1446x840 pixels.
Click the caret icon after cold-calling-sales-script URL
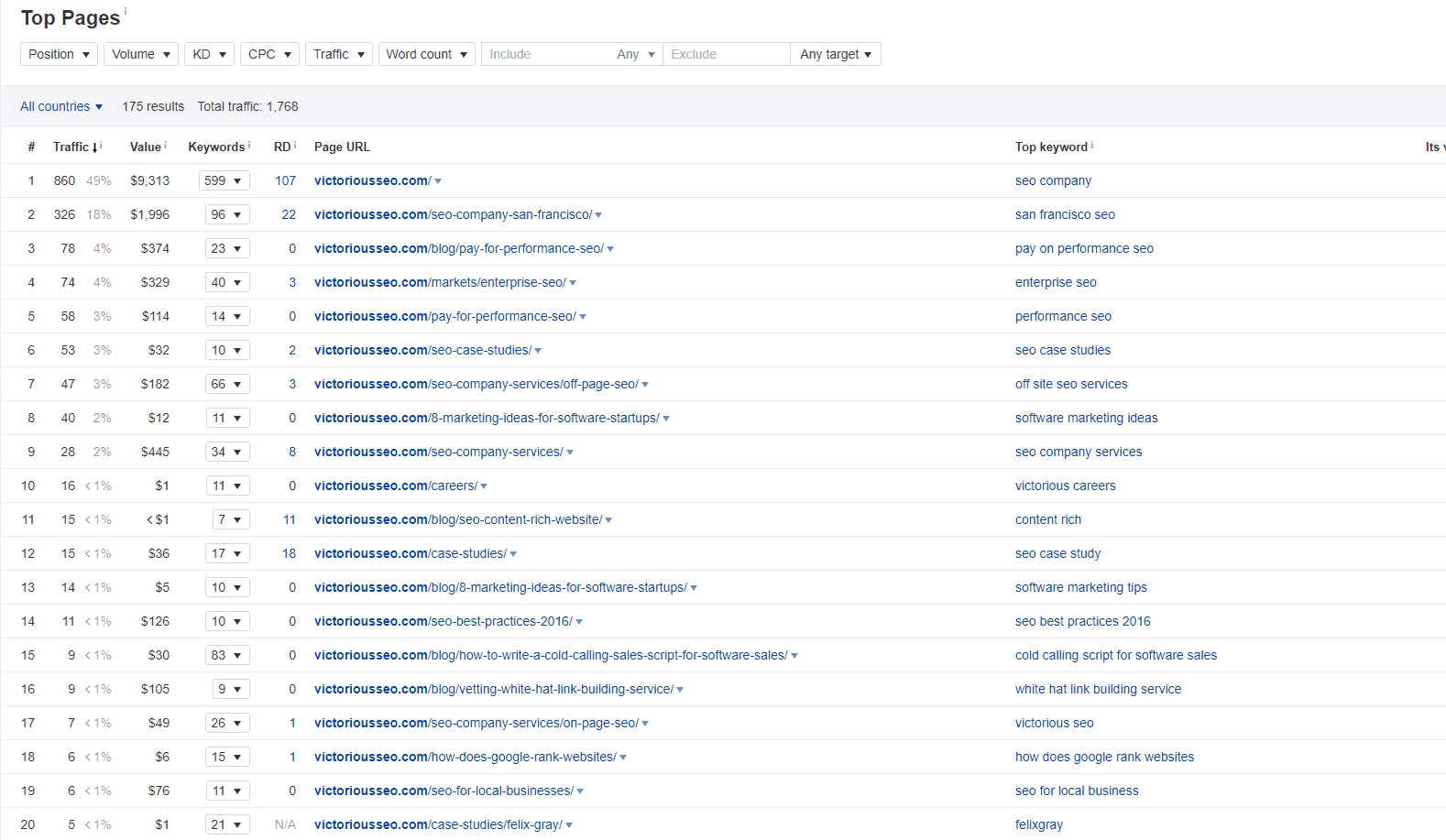point(794,656)
